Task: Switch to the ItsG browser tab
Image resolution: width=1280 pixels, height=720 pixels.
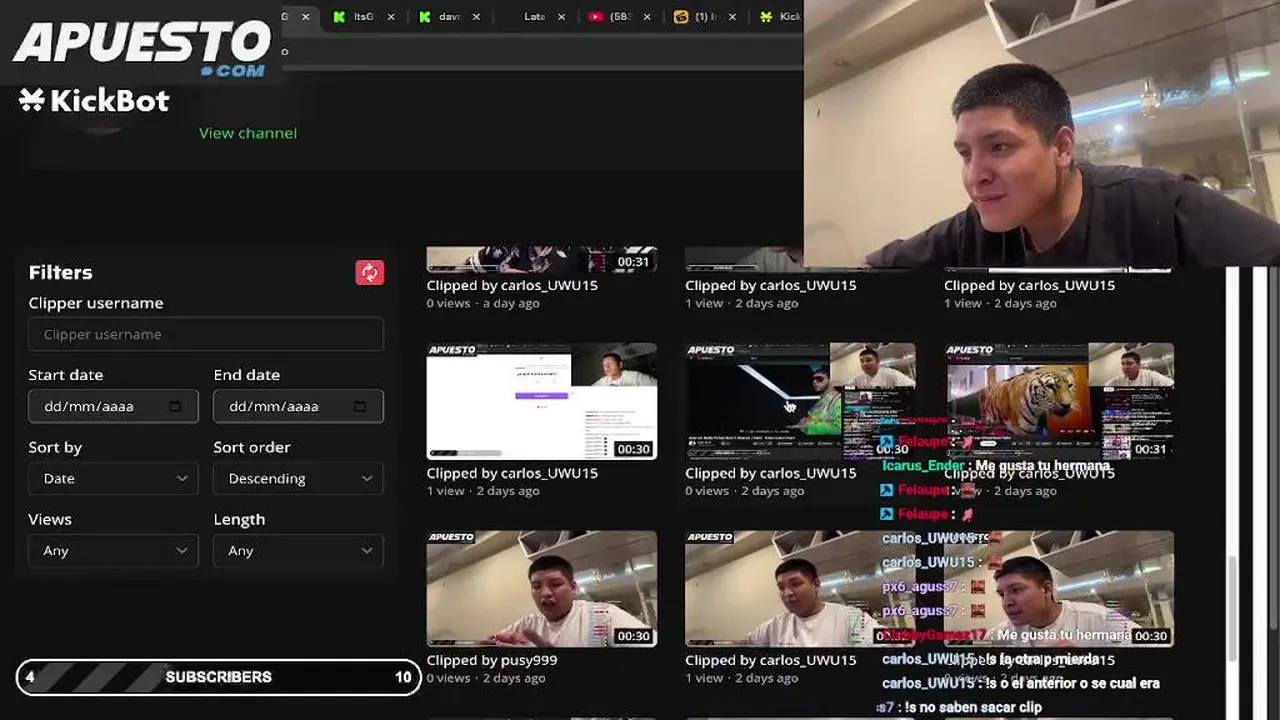Action: coord(362,17)
